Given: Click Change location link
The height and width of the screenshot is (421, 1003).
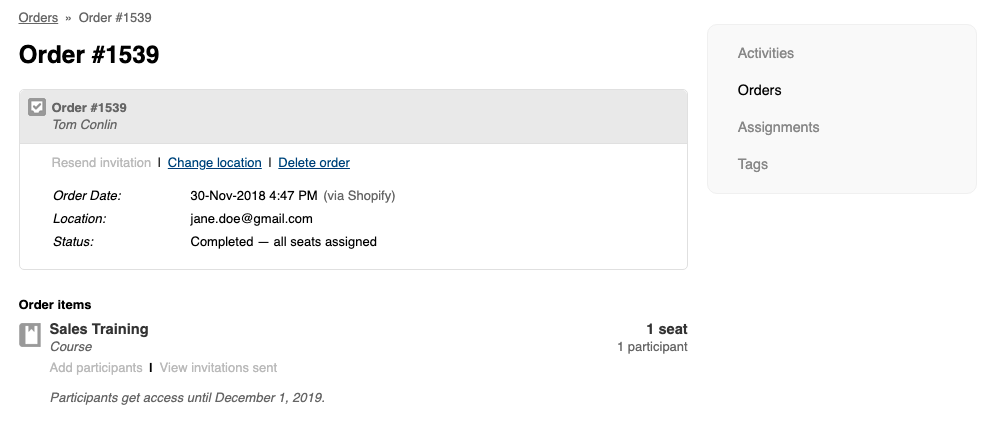Looking at the screenshot, I should pyautogui.click(x=214, y=163).
